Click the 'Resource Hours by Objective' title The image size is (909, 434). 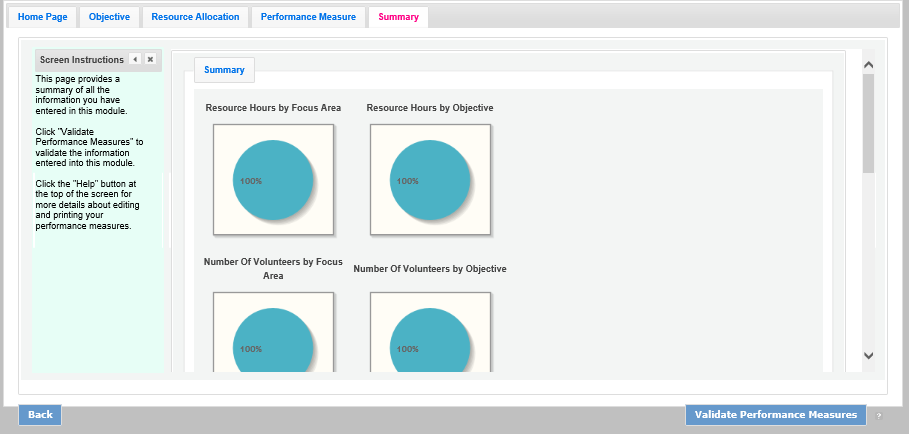click(430, 108)
